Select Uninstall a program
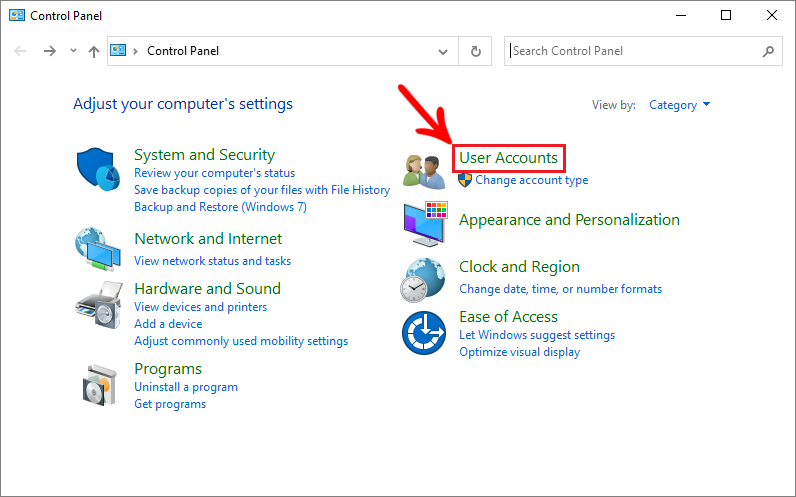This screenshot has width=796, height=497. point(186,387)
